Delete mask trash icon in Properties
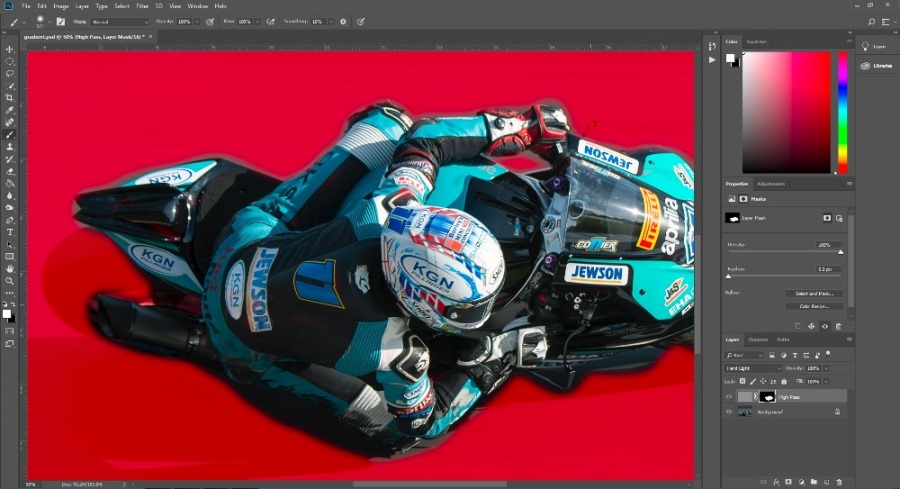This screenshot has width=900, height=489. click(838, 326)
